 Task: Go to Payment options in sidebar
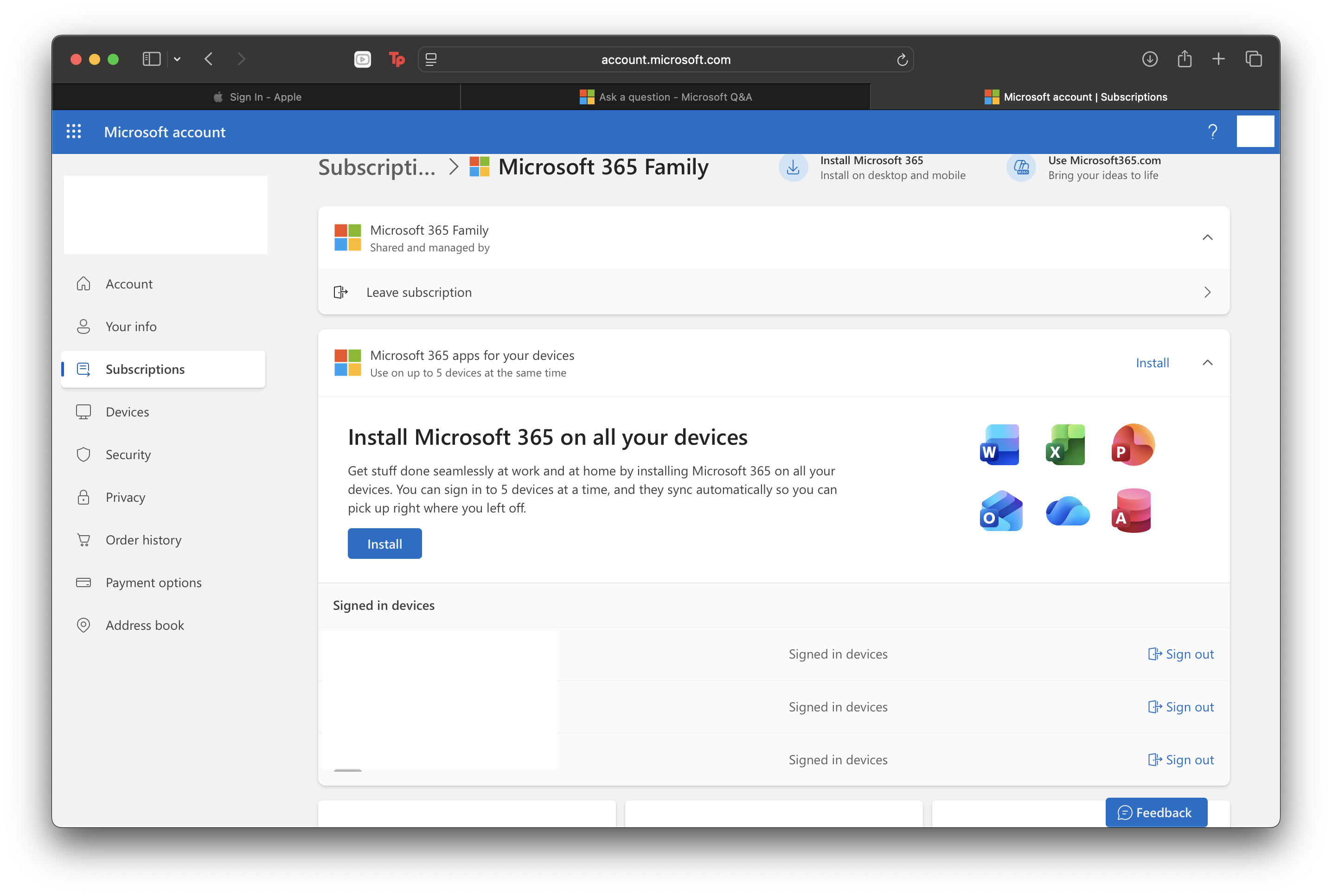click(153, 583)
